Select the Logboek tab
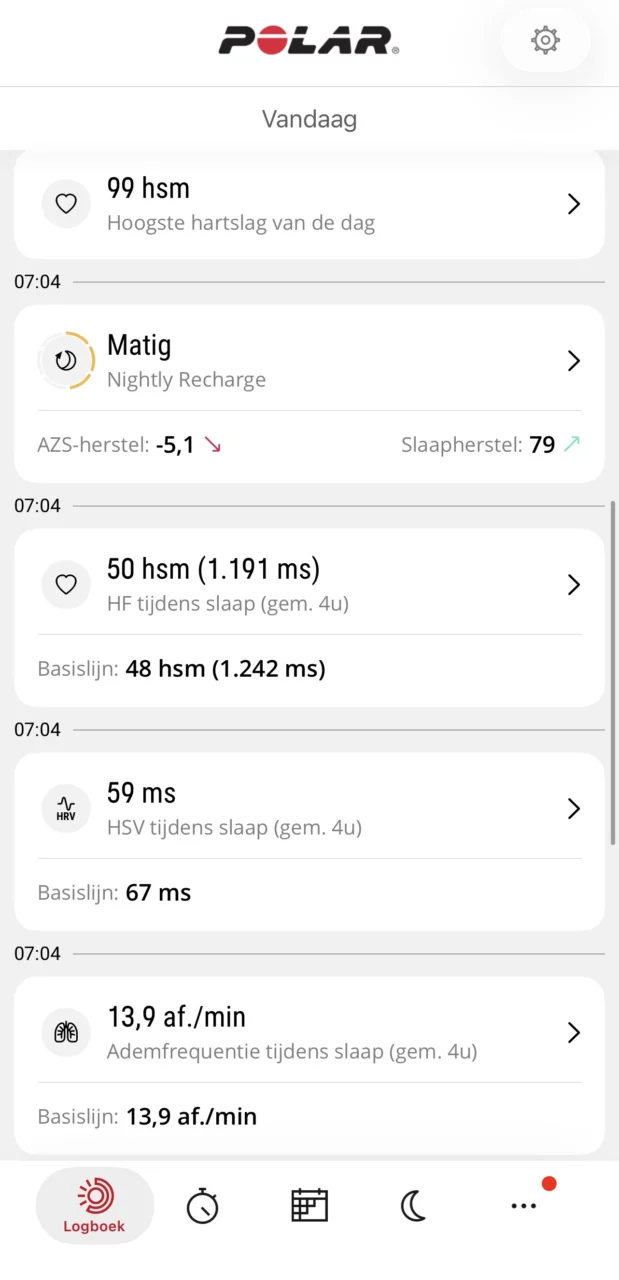 point(95,1205)
